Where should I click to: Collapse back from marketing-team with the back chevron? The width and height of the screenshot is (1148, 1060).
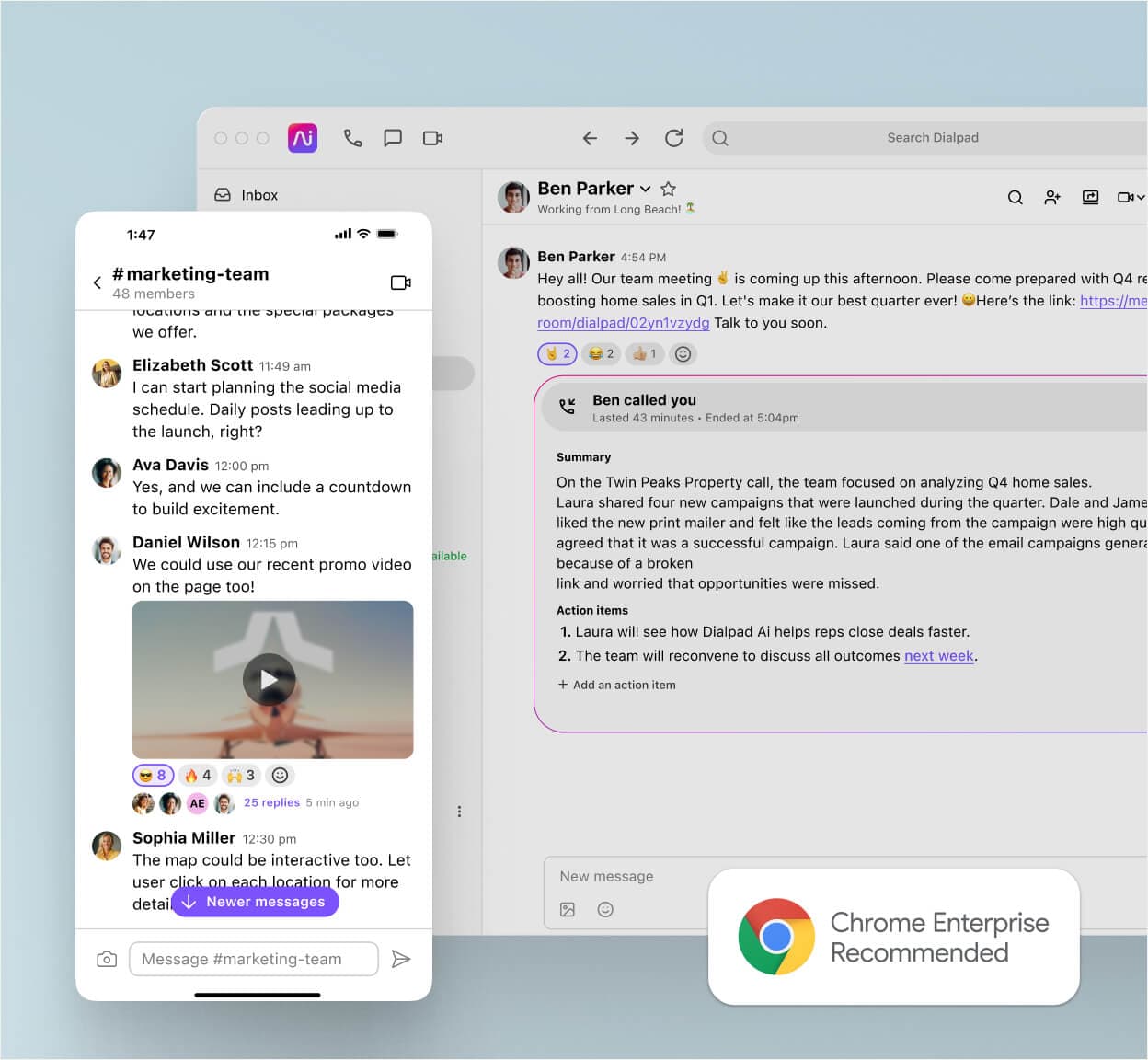[97, 282]
